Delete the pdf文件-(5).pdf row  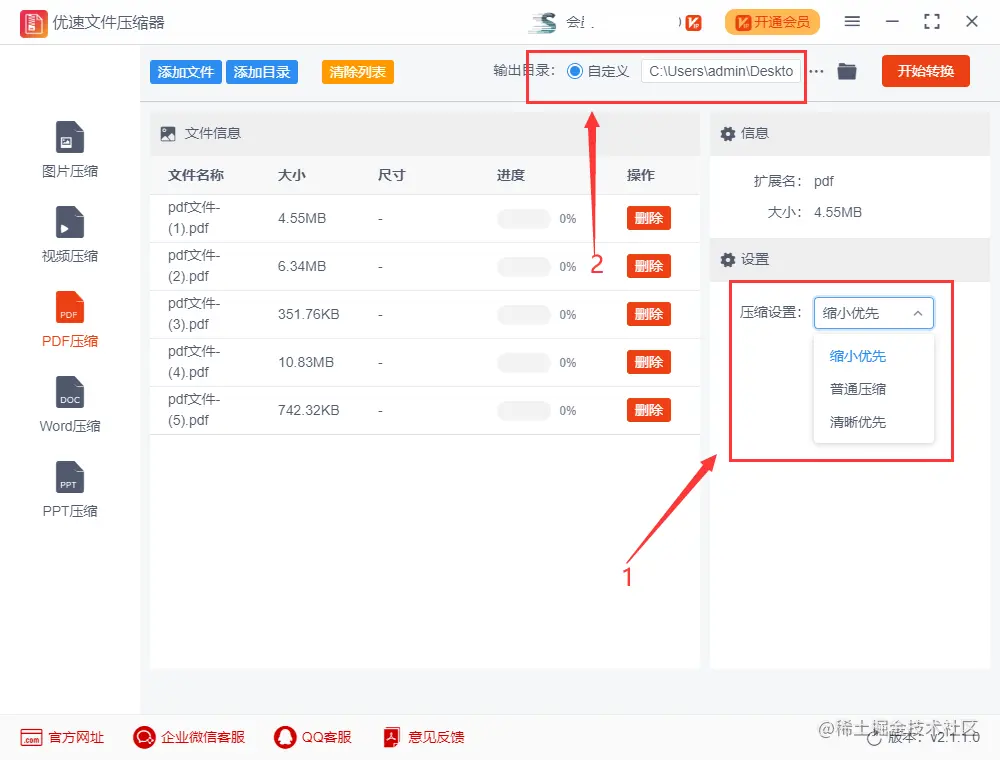649,410
